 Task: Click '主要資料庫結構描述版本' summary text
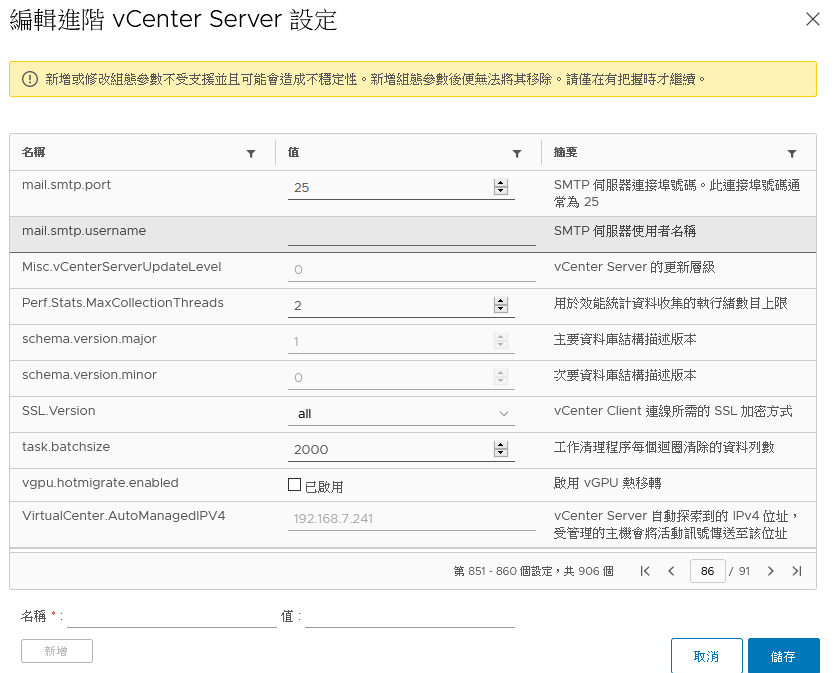click(625, 339)
